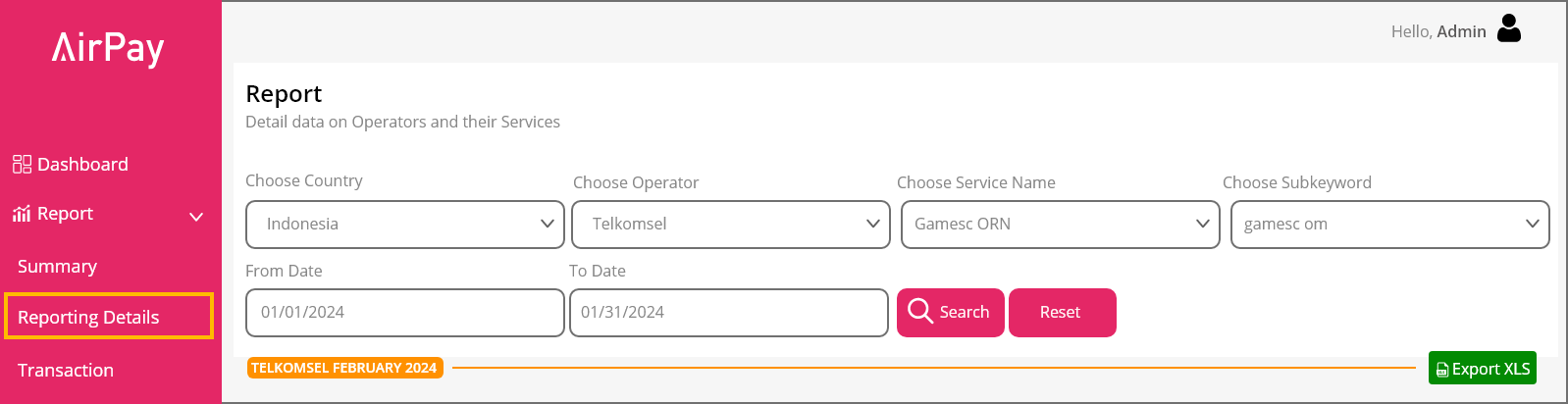The image size is (1568, 404).
Task: Click the spreadsheet icon on Export XLS
Action: [1442, 370]
